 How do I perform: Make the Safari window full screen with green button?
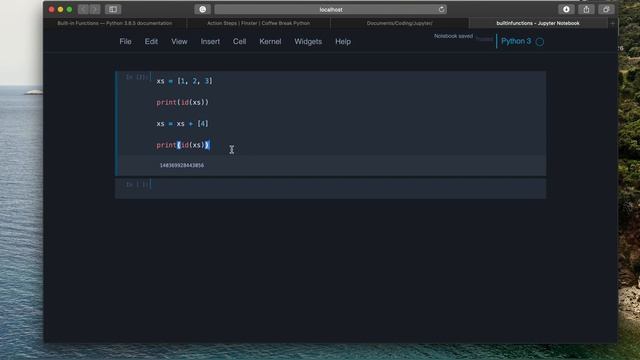[x=69, y=9]
